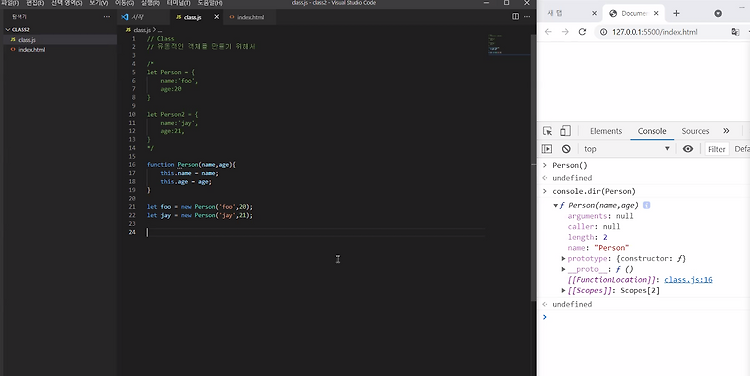Select class.js in the explorer tree
This screenshot has height=376, width=750.
pos(27,40)
